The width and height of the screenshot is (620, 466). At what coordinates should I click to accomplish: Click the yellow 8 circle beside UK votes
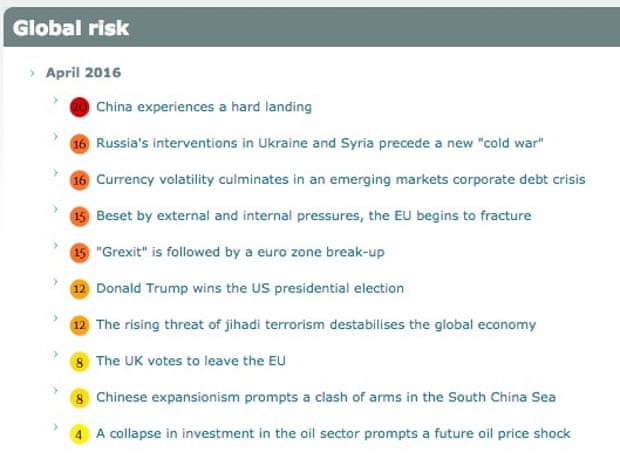tap(80, 361)
